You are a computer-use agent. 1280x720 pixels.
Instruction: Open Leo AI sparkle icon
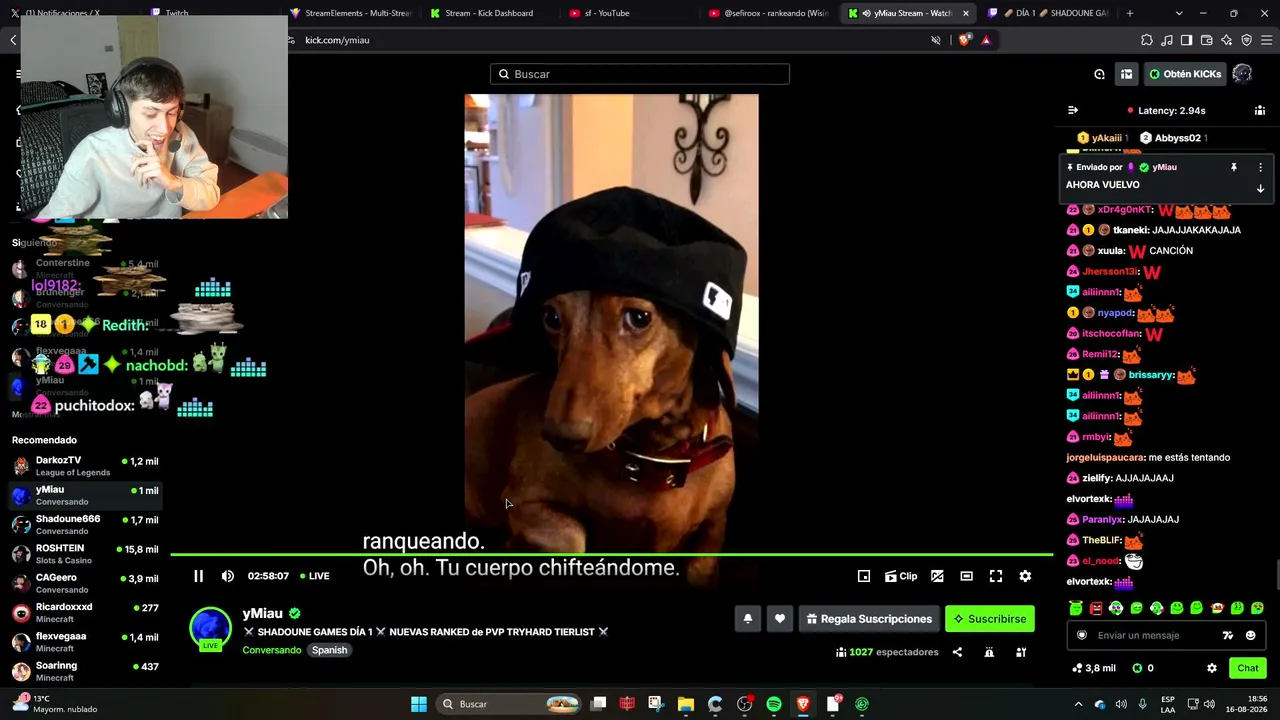pyautogui.click(x=1226, y=40)
